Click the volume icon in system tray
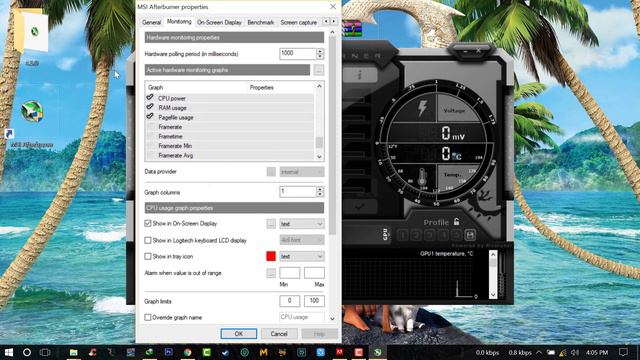640x360 pixels. pyautogui.click(x=575, y=352)
